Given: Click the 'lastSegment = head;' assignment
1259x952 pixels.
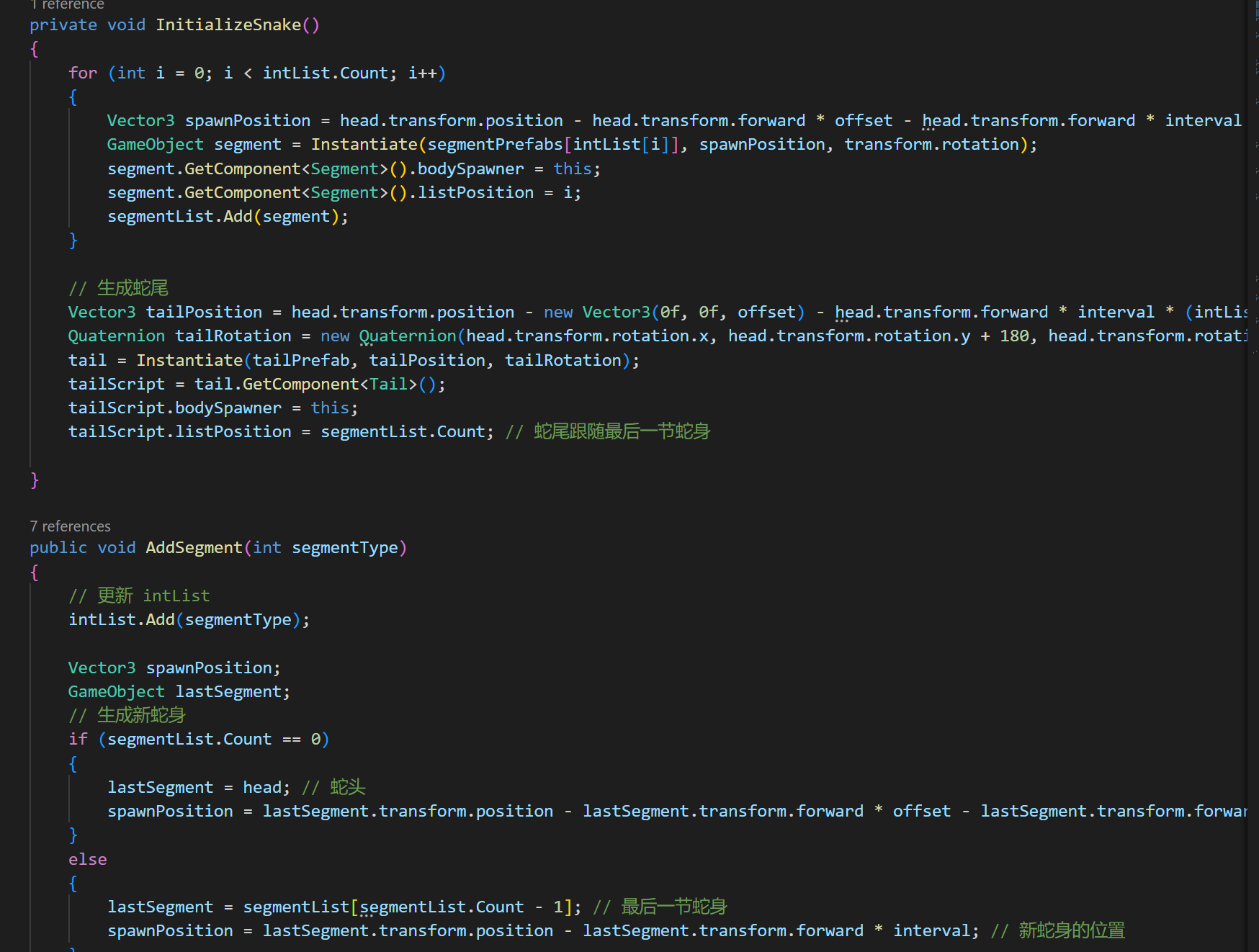Looking at the screenshot, I should [199, 787].
